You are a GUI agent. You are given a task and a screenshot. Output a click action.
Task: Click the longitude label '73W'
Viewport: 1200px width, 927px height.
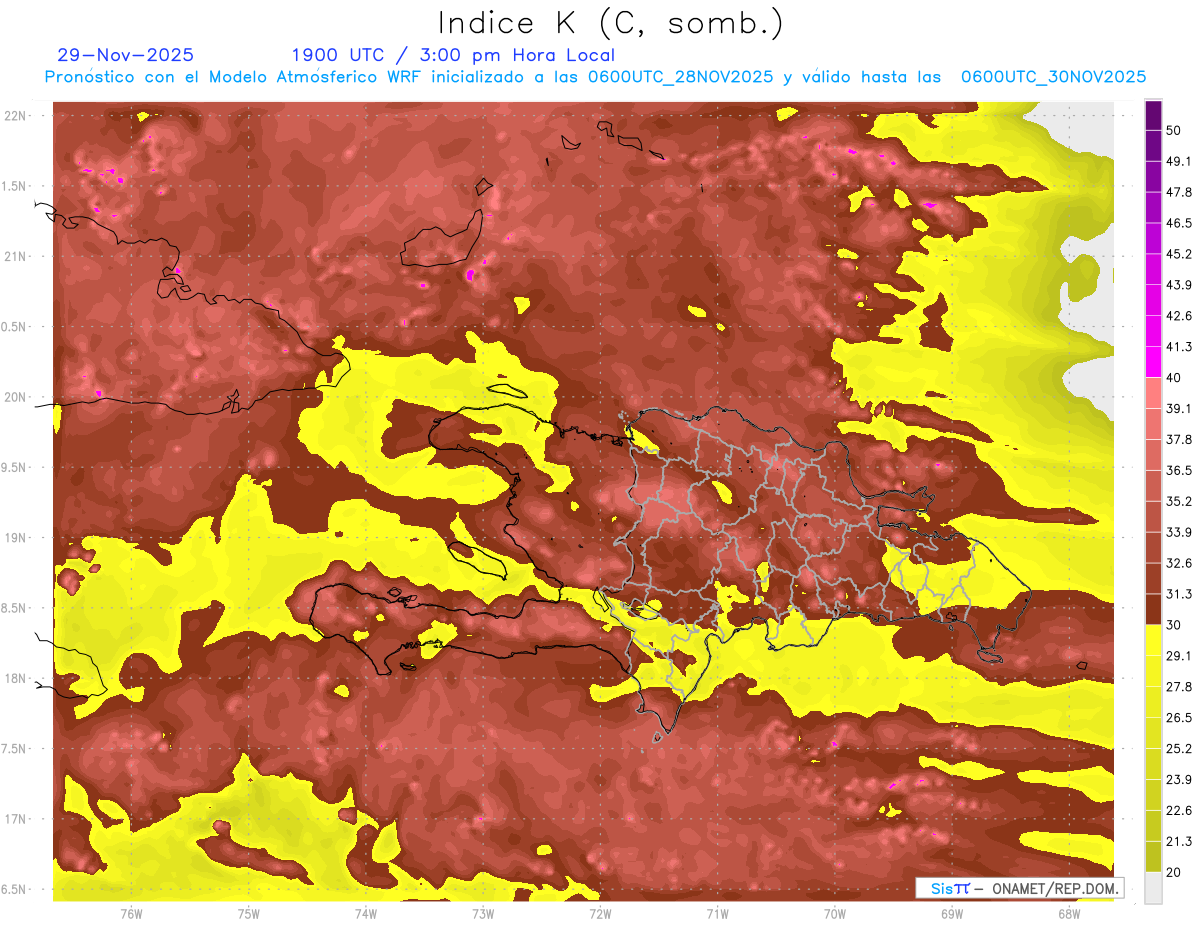coord(483,914)
